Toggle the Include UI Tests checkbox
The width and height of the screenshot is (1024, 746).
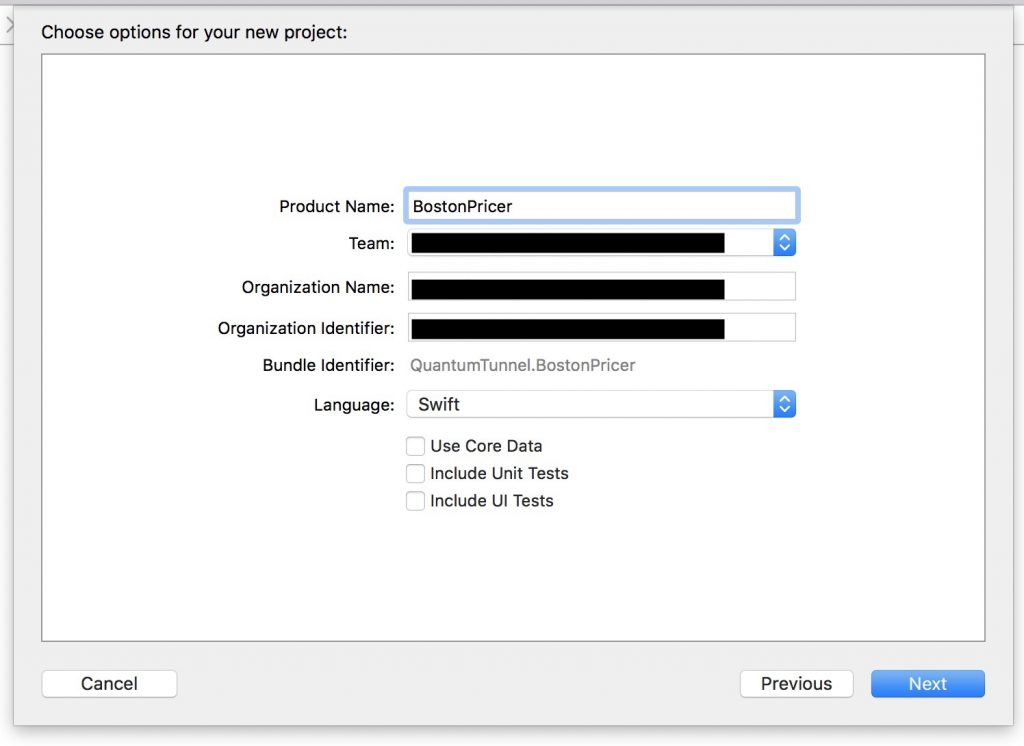click(416, 501)
